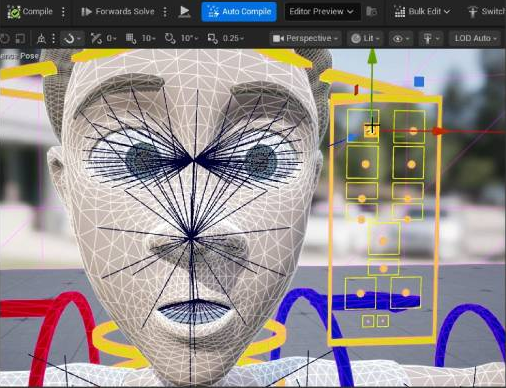Toggle rotation snapping icon

click(170, 38)
